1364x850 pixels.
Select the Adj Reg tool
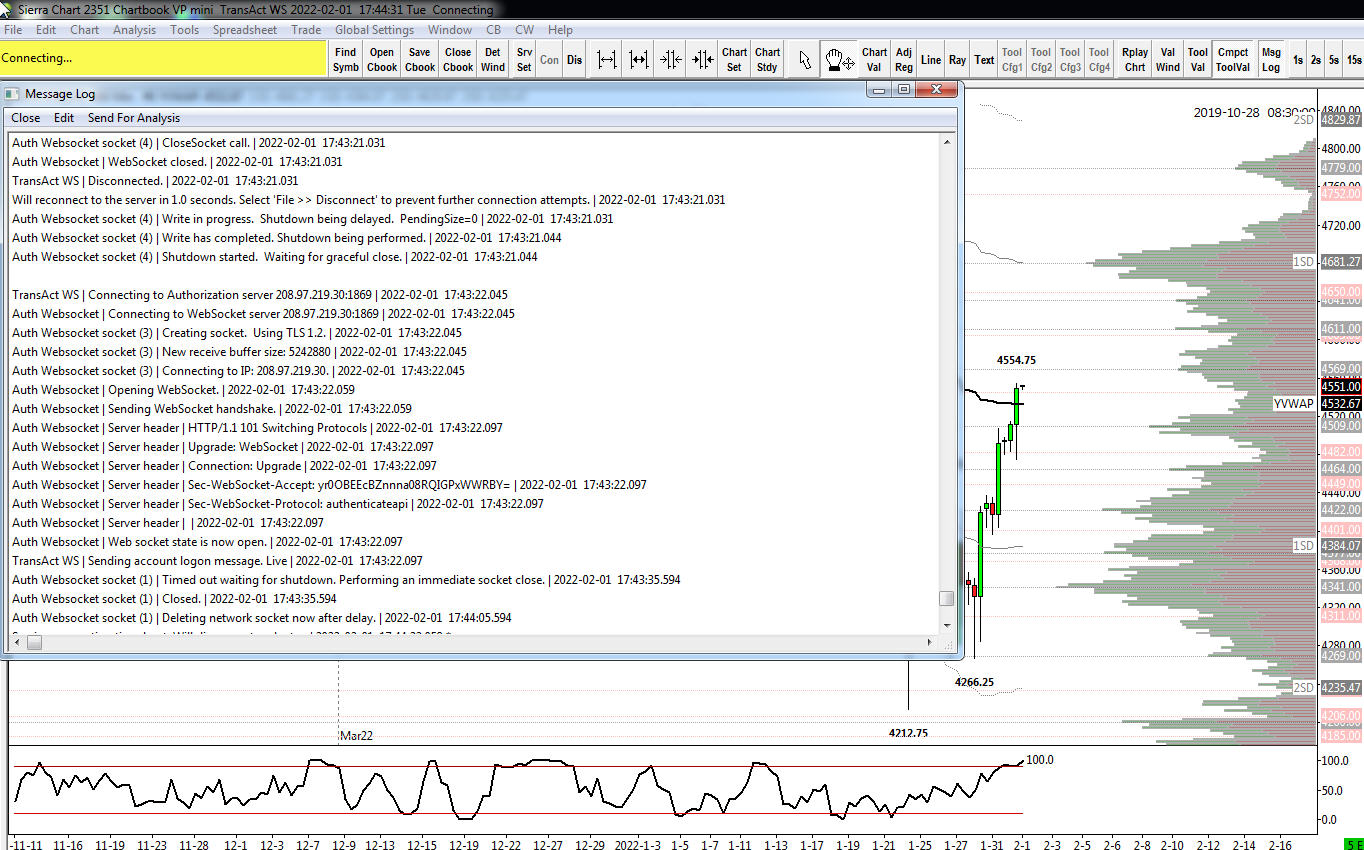pos(904,60)
